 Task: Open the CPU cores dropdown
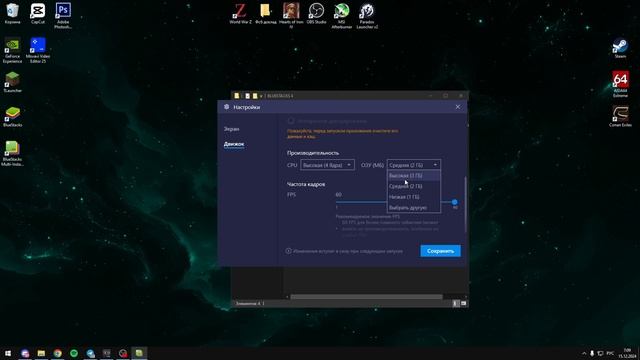[327, 165]
